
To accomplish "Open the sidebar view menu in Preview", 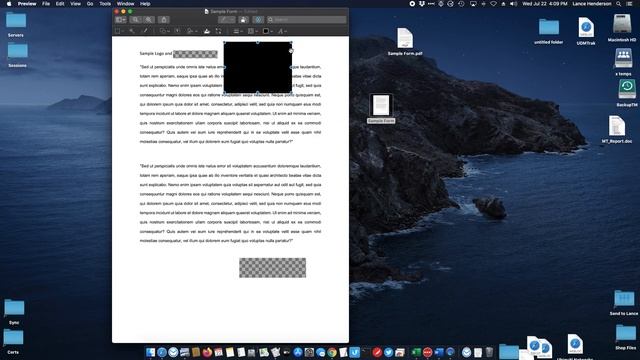I will click(x=121, y=20).
